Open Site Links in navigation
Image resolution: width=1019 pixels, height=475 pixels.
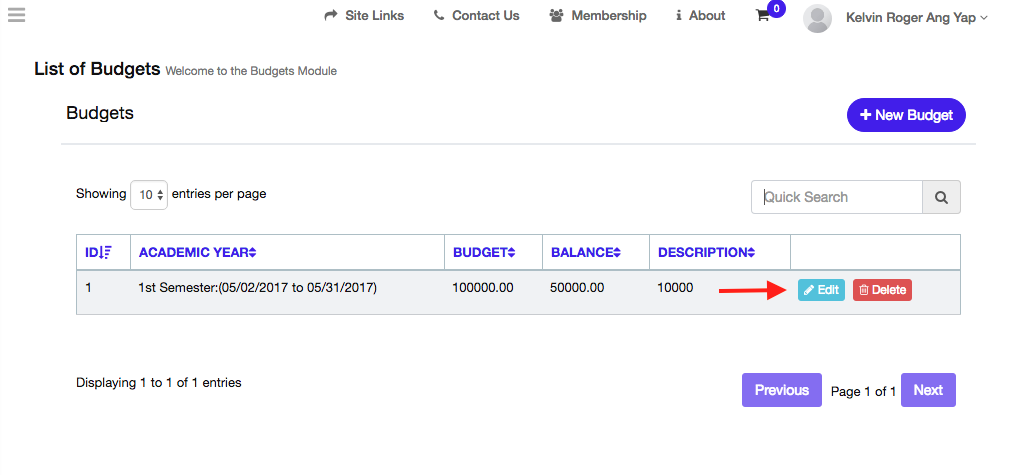point(364,16)
